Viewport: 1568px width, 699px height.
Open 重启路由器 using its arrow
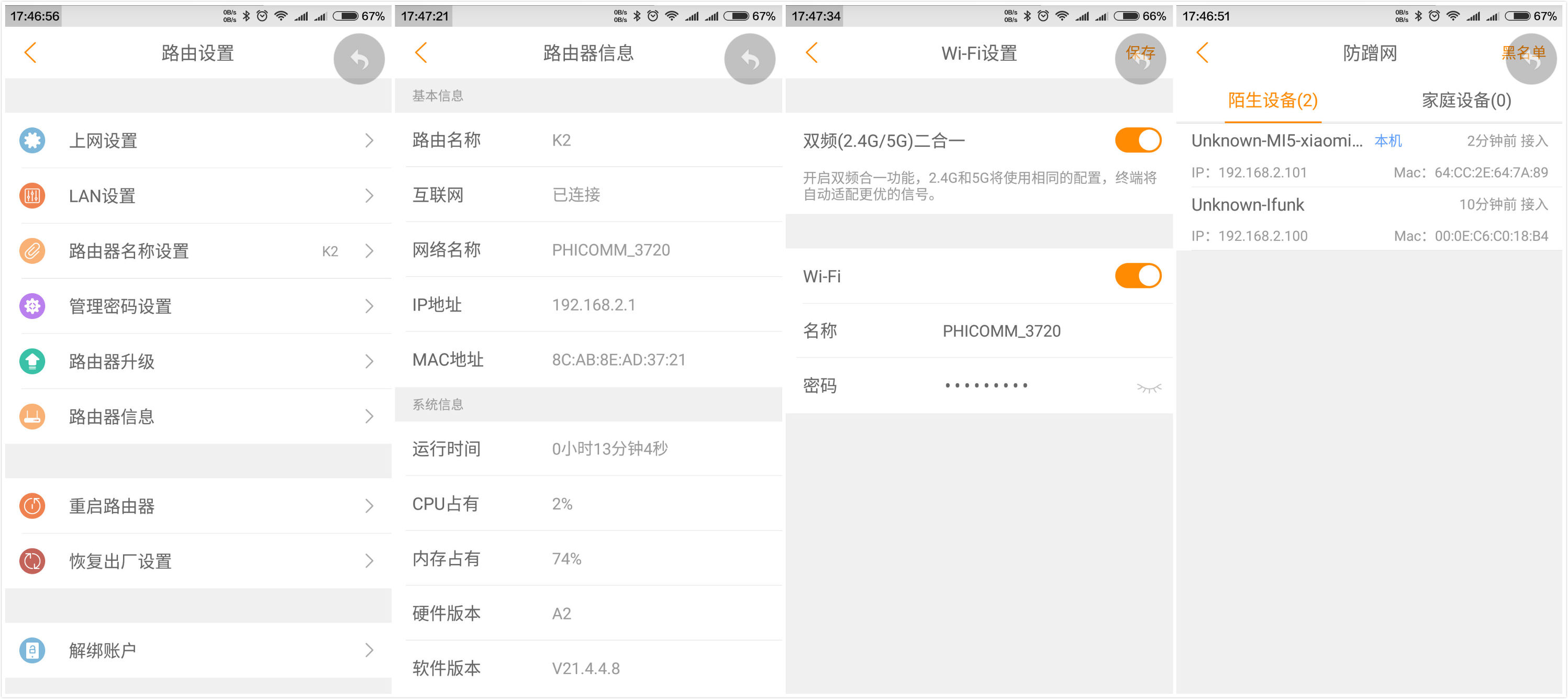click(x=370, y=505)
